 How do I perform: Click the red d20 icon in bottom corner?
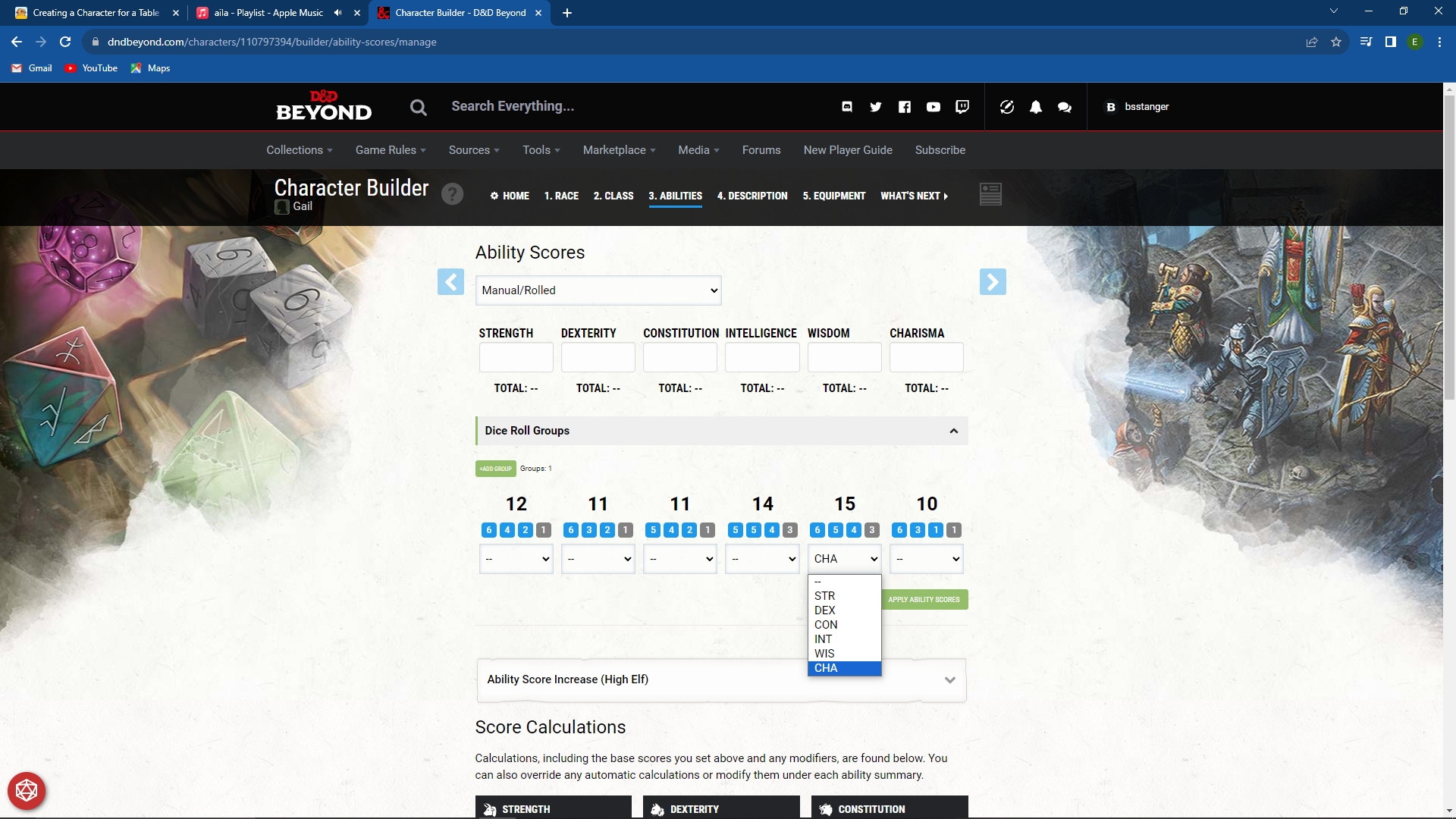(x=27, y=791)
